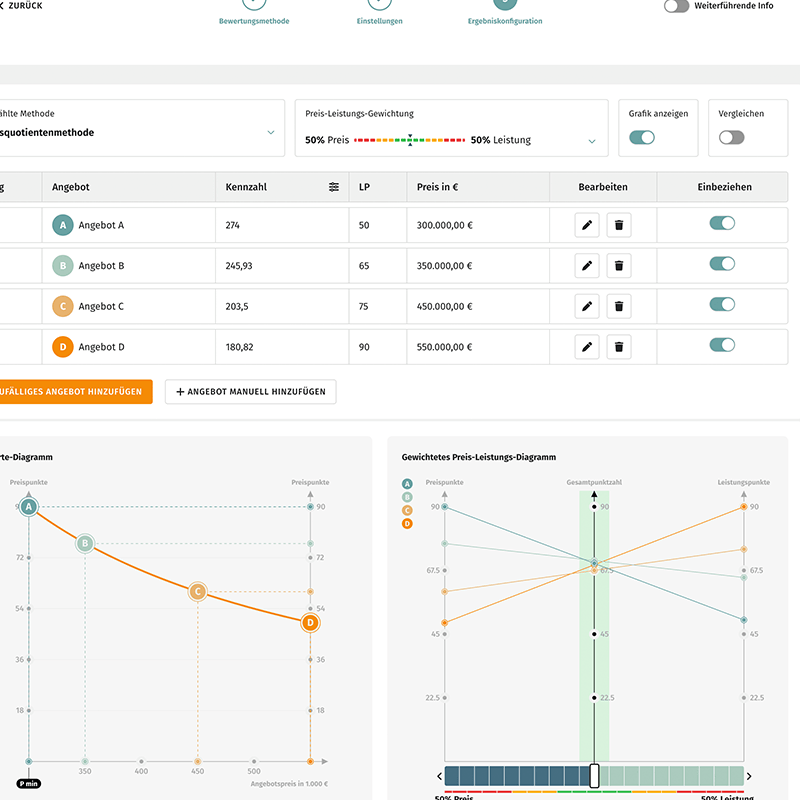Click right arrow of weighting slider
The image size is (800, 800).
point(750,776)
